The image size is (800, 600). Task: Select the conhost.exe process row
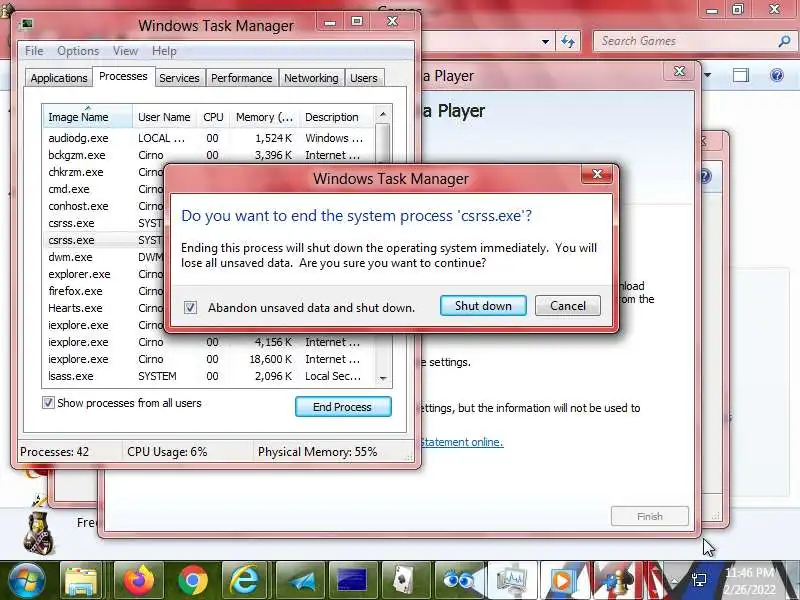(104, 206)
